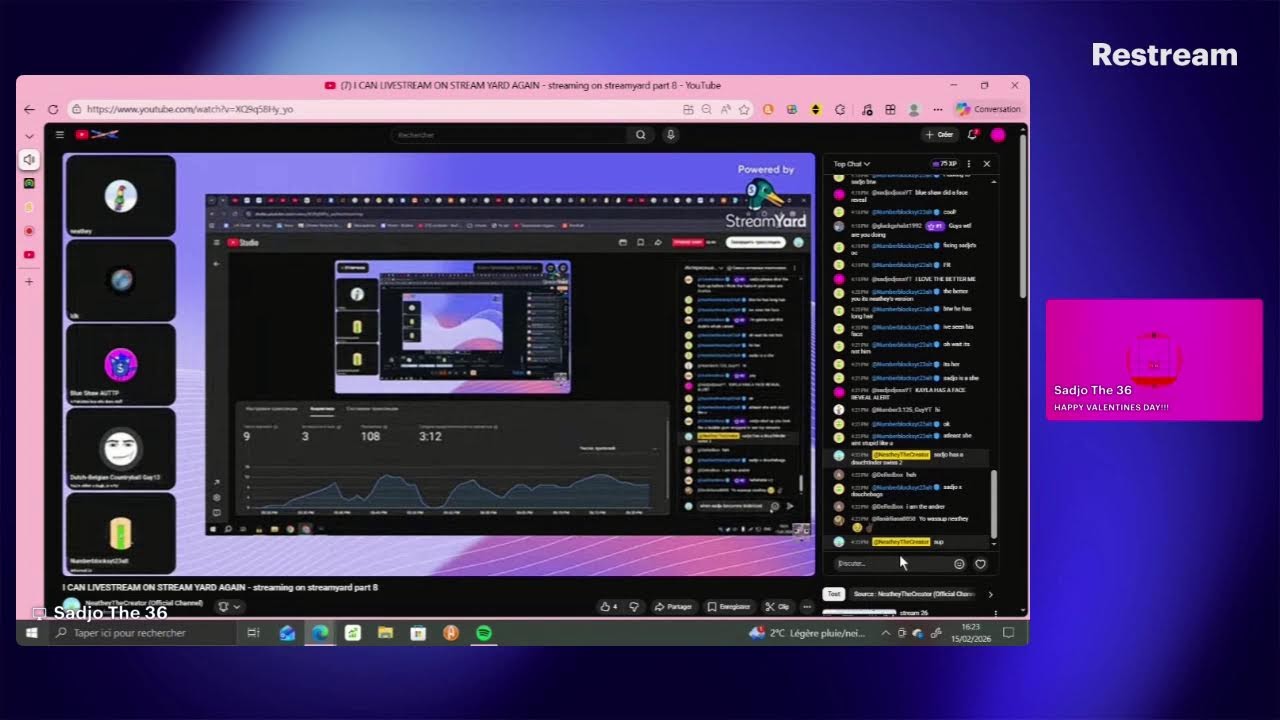Click the Clip button
1280x720 pixels.
tap(777, 606)
